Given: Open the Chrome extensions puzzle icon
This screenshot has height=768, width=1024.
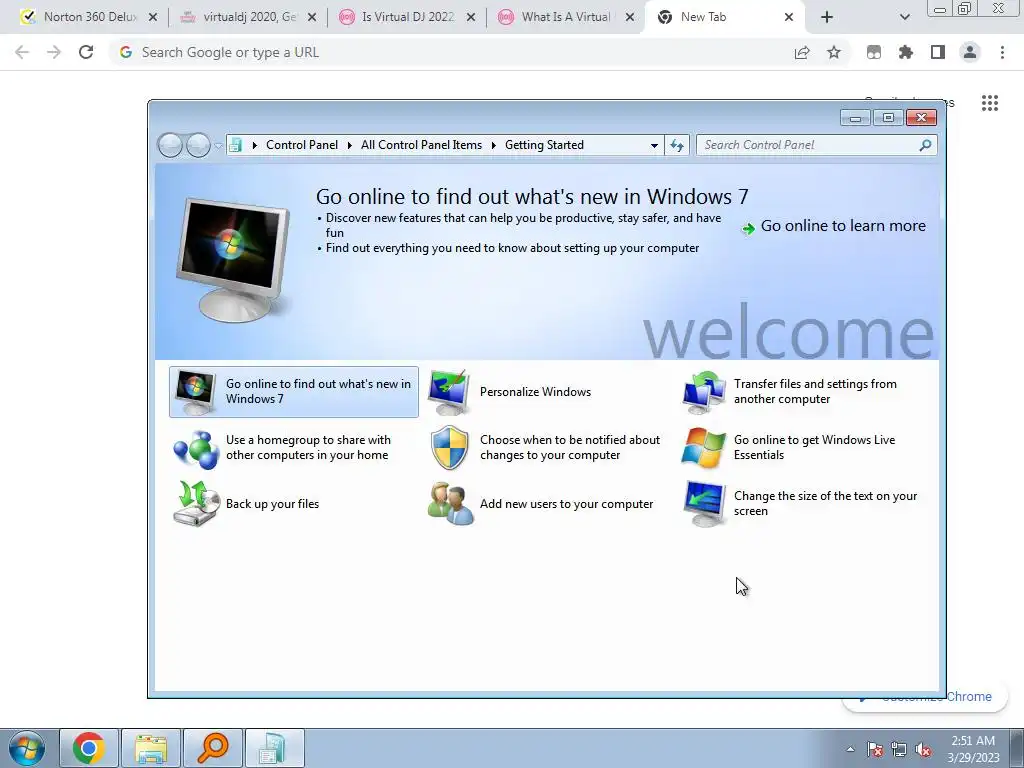Looking at the screenshot, I should coord(906,52).
